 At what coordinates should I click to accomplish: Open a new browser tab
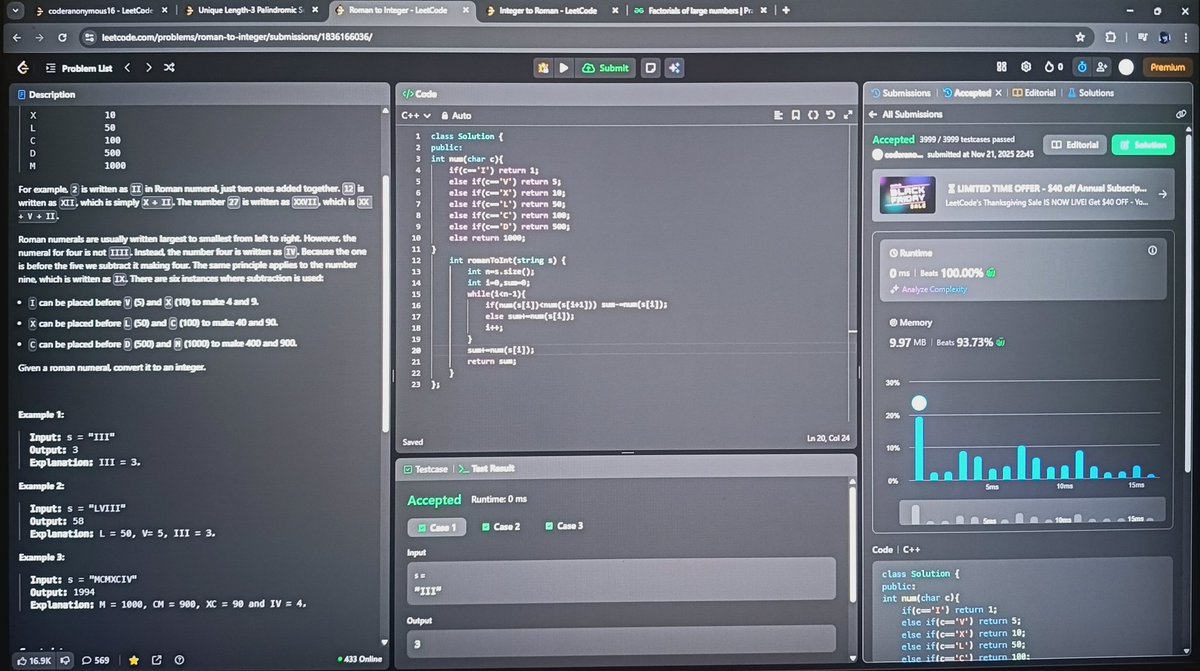(787, 10)
